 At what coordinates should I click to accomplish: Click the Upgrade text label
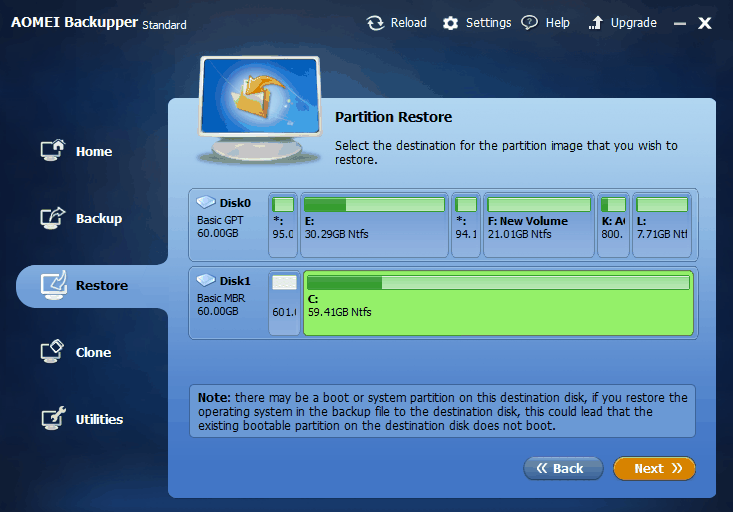click(x=633, y=22)
